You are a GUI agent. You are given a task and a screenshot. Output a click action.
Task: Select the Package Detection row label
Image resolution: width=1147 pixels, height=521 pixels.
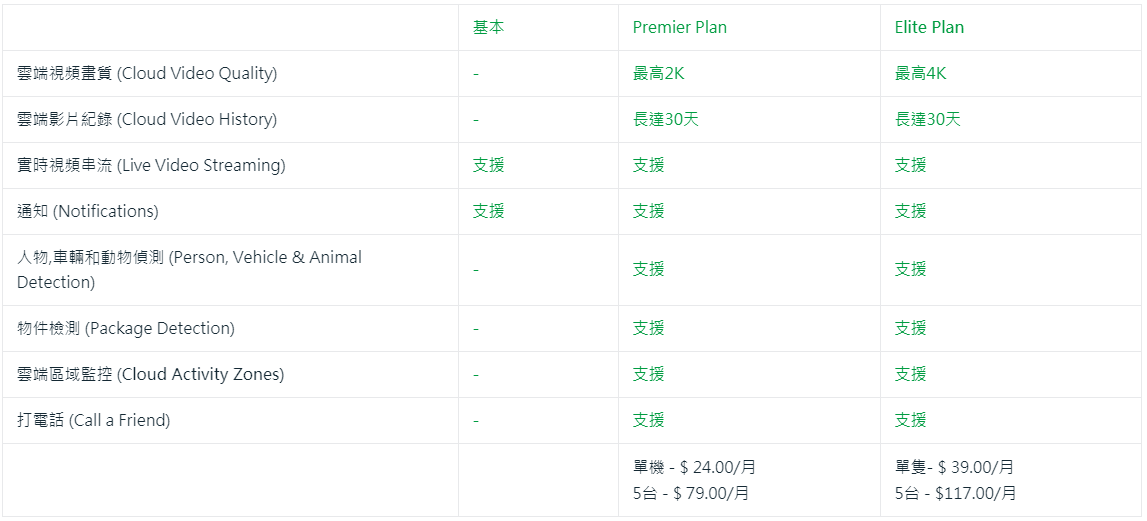pyautogui.click(x=126, y=328)
